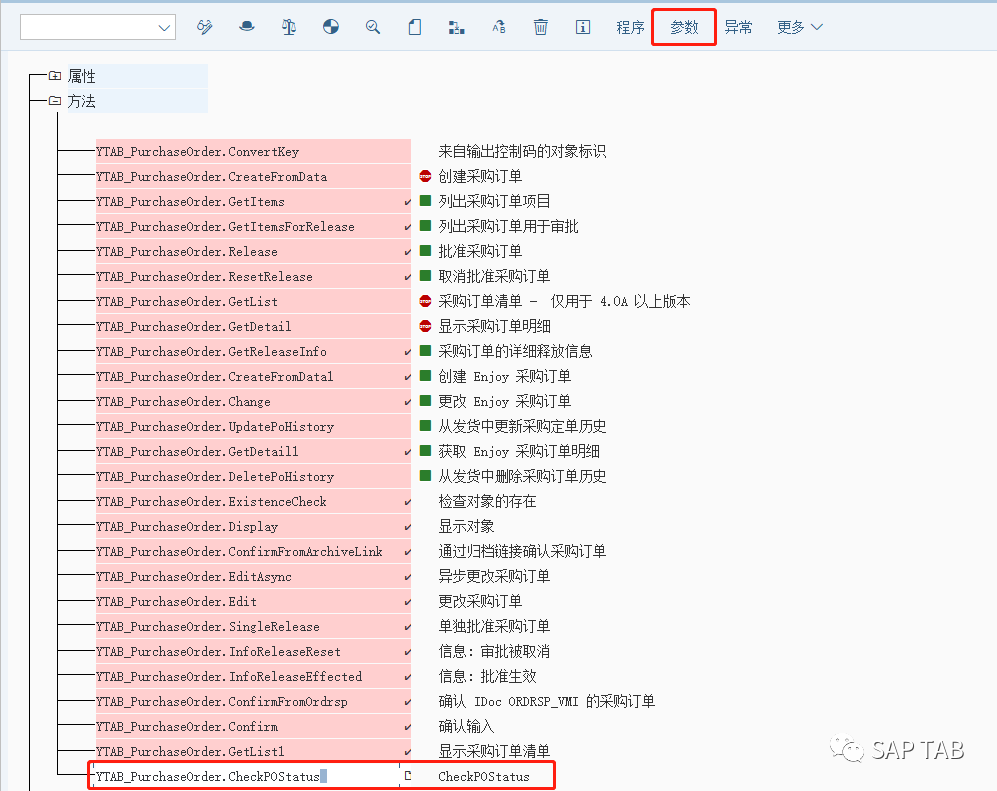Screen dimensions: 997x791
Task: Click green square beside 采购订单的详细释放信息
Action: [425, 351]
